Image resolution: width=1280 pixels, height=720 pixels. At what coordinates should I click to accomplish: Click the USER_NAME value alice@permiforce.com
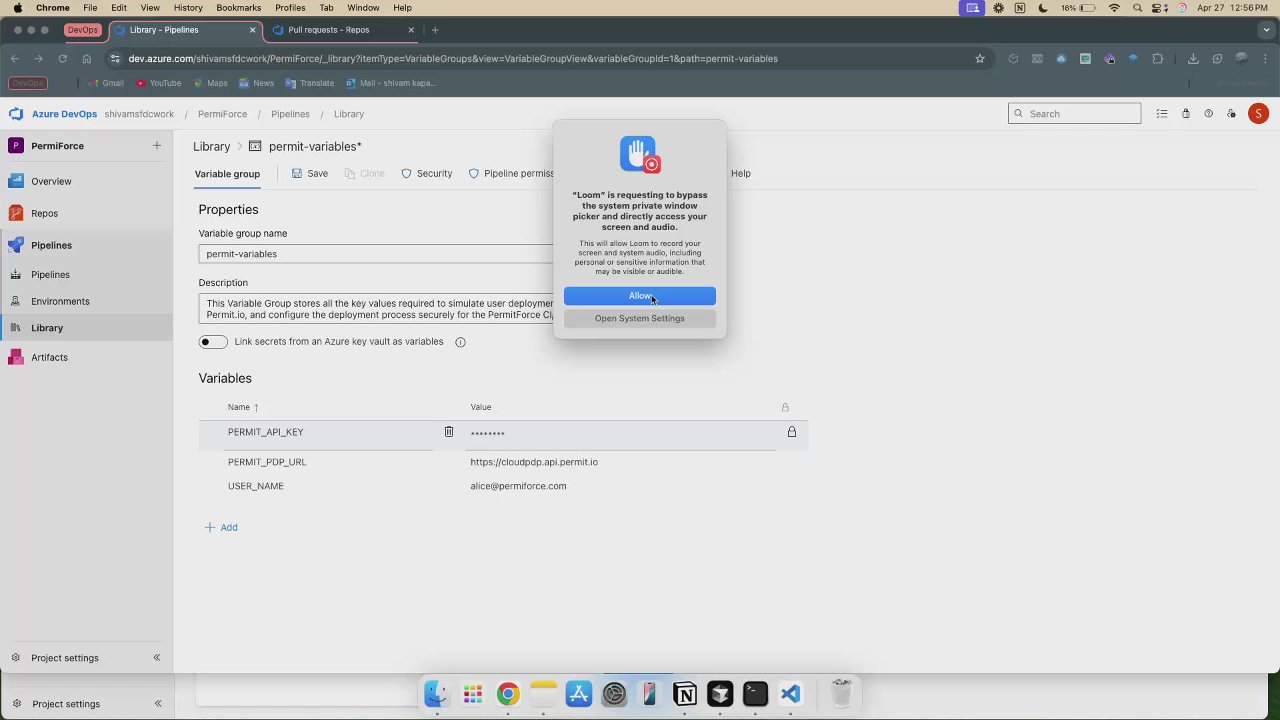tap(518, 486)
